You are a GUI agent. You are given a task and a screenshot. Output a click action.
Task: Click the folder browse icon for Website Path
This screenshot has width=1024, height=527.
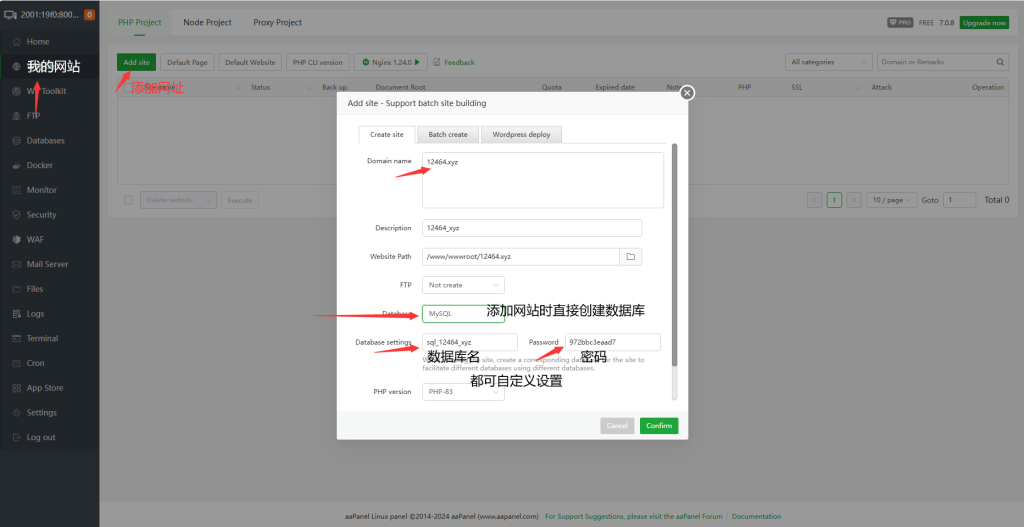click(x=631, y=257)
